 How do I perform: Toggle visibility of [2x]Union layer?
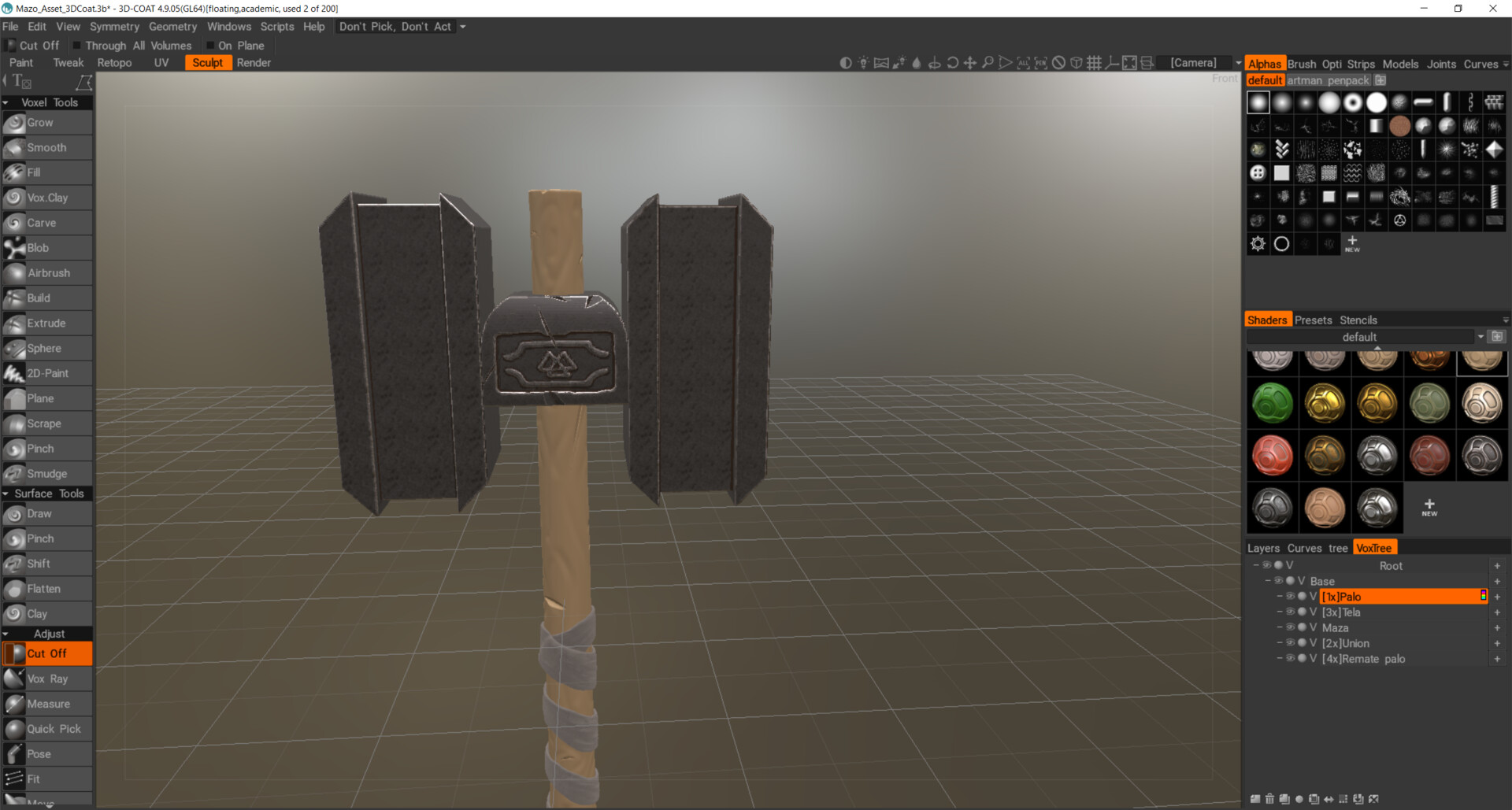(1291, 643)
